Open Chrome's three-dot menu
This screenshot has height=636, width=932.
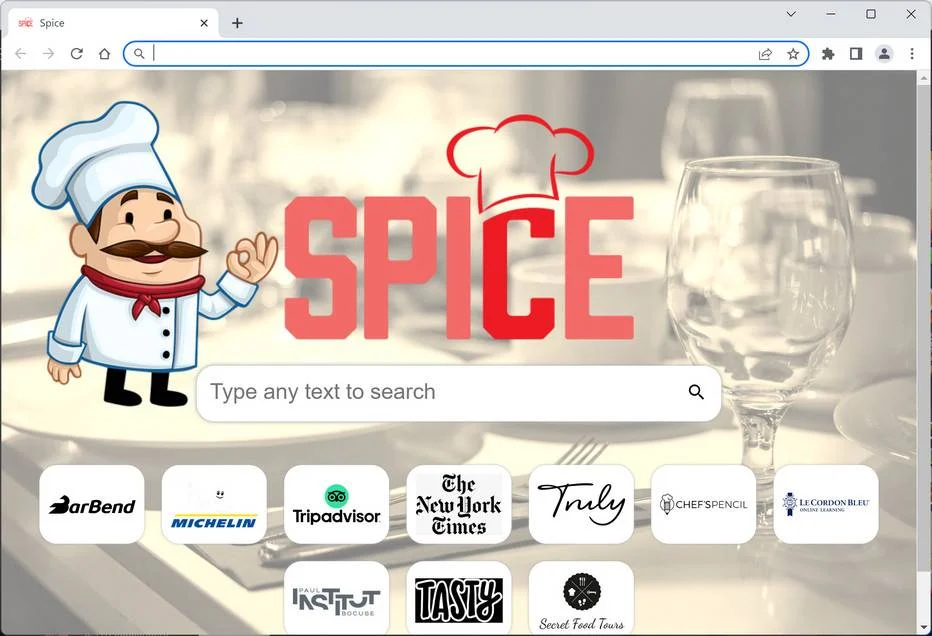click(x=912, y=54)
